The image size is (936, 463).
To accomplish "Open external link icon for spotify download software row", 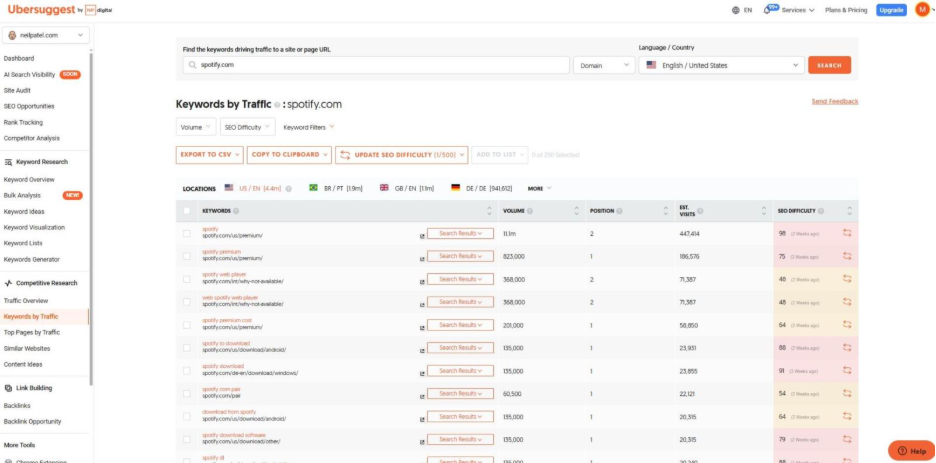I will tap(423, 442).
